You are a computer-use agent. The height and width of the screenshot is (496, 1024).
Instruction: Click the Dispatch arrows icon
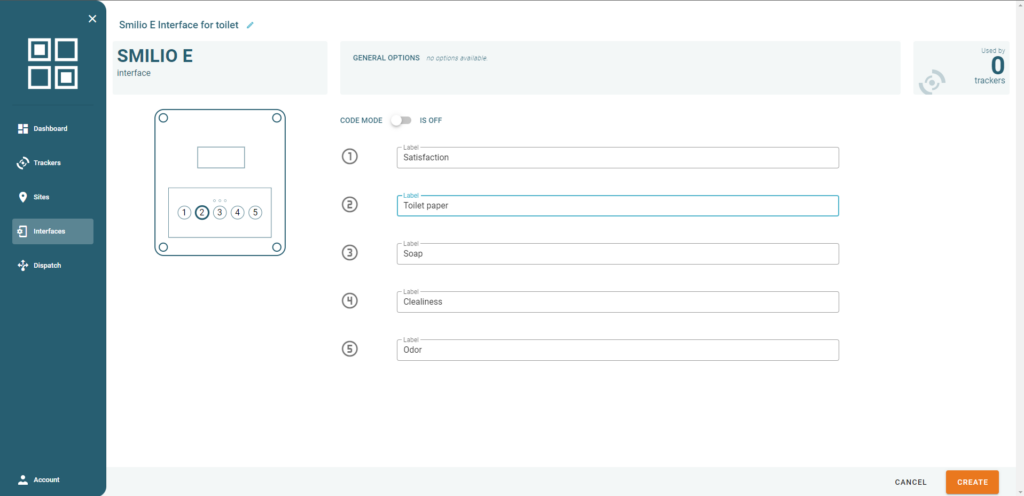pyautogui.click(x=23, y=266)
